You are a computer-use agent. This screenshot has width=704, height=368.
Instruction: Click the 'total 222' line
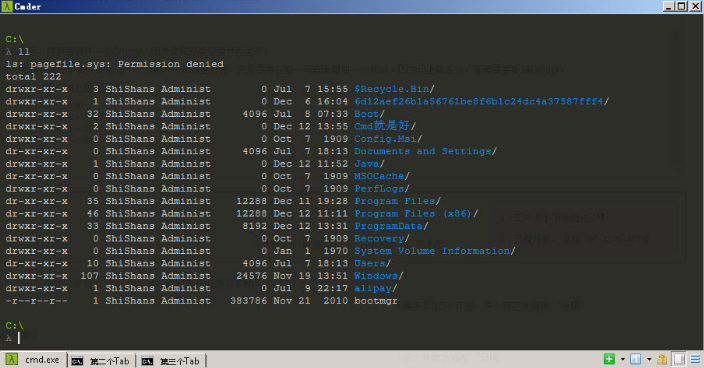[33, 77]
